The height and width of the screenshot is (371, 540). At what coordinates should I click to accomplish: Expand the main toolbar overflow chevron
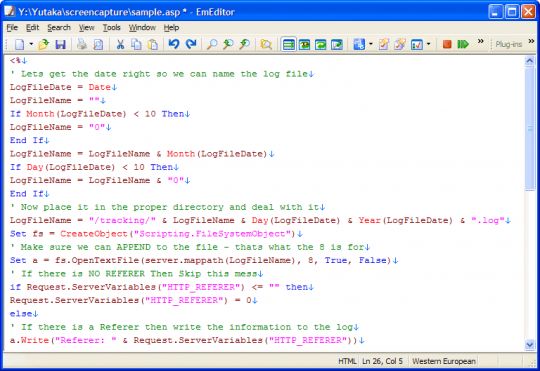point(480,41)
